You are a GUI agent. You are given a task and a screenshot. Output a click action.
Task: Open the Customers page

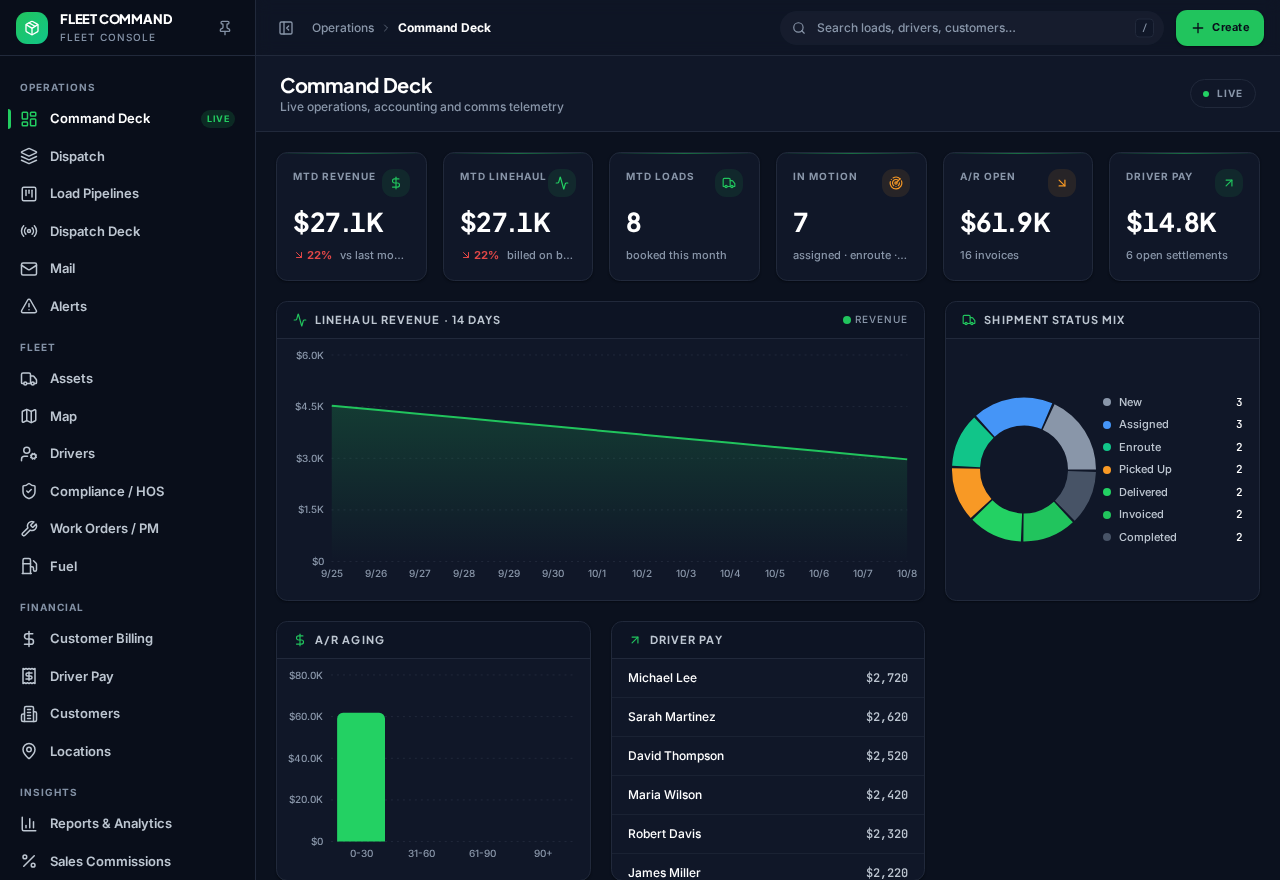pos(127,713)
